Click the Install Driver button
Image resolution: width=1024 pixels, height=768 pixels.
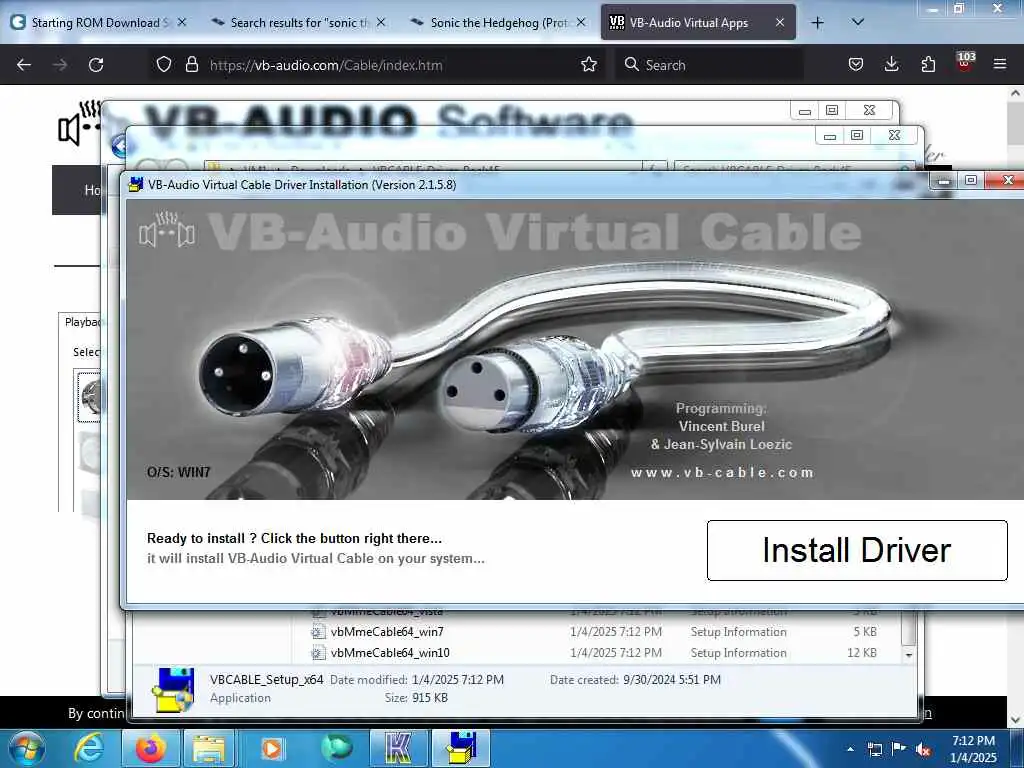click(857, 550)
